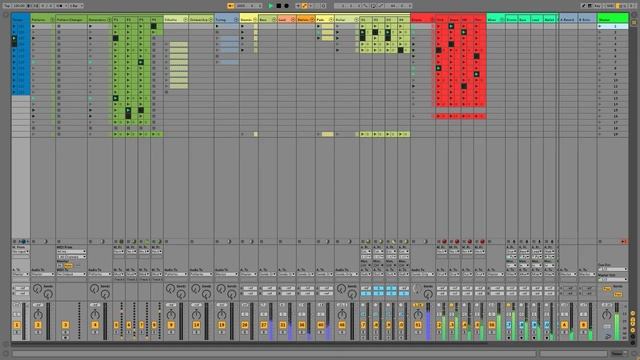Fold the teal Mixer group header arrow

point(502,20)
